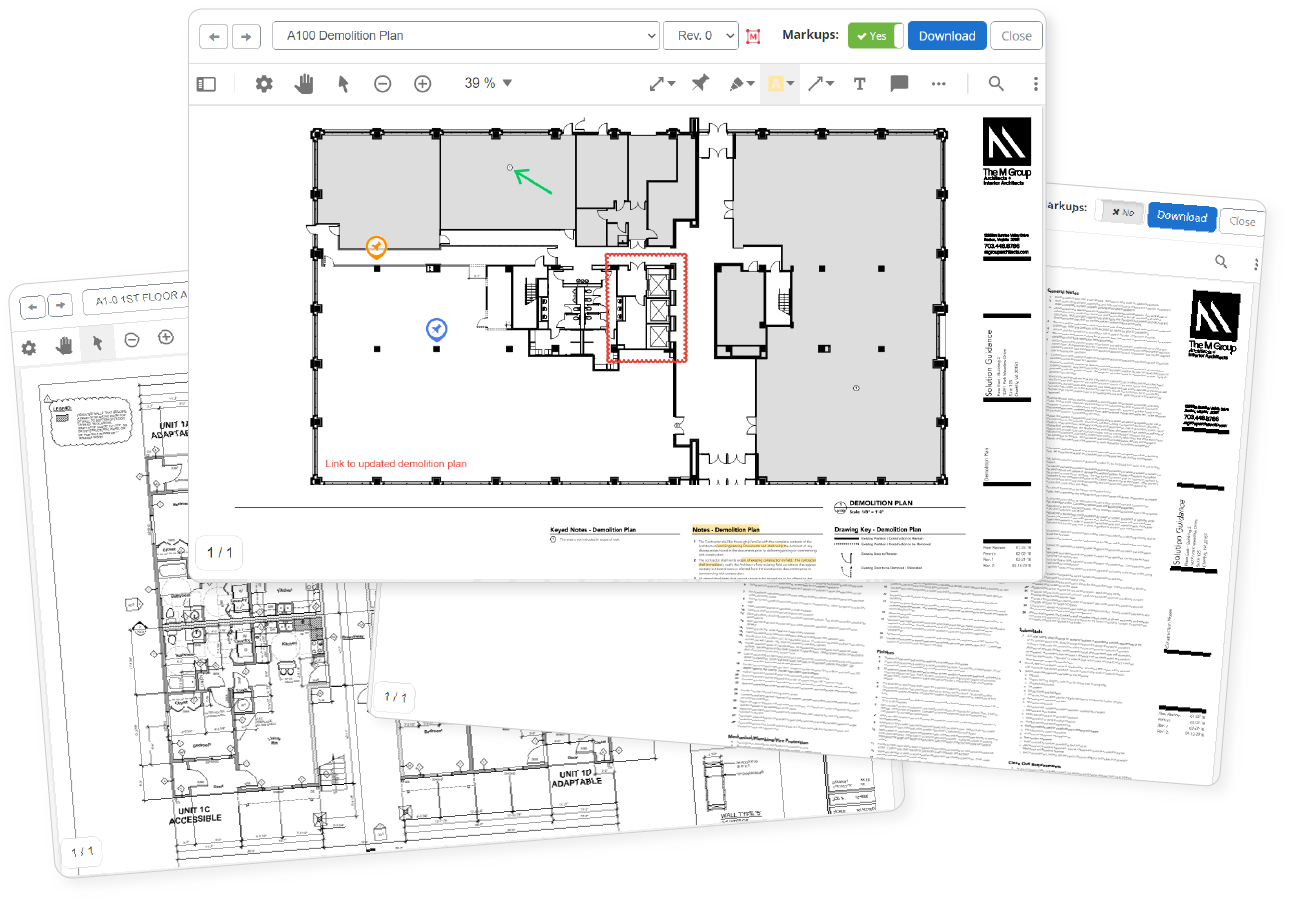Close the A100 Demolition Plan viewer
The height and width of the screenshot is (902, 1290).
pos(1016,36)
